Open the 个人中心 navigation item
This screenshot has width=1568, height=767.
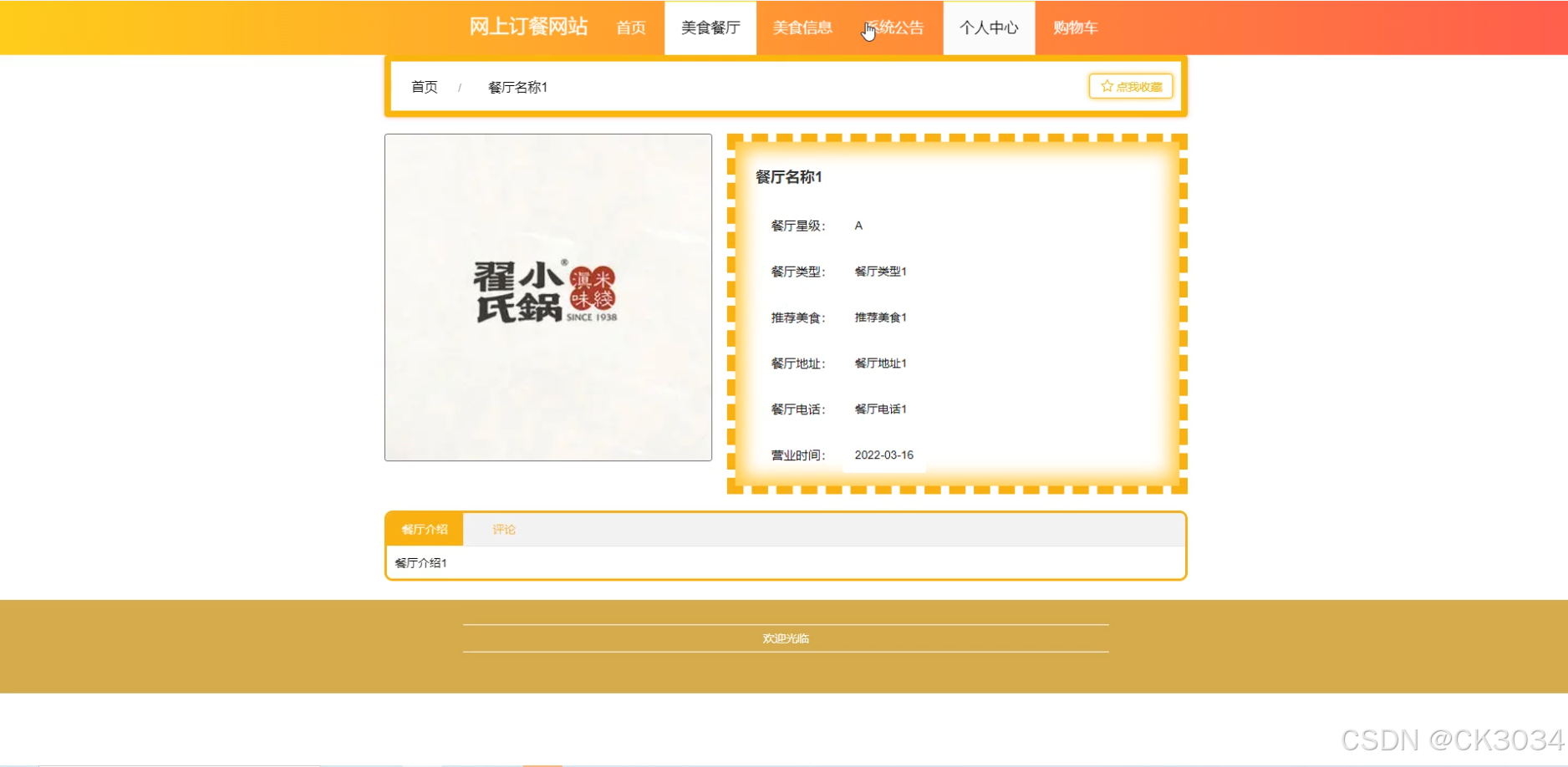coord(989,28)
